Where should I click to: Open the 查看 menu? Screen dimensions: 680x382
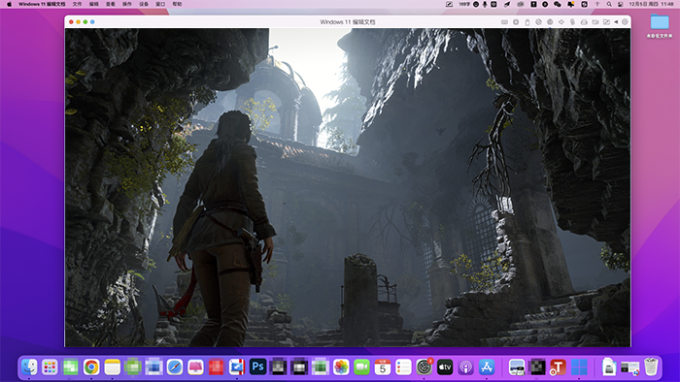111,4
